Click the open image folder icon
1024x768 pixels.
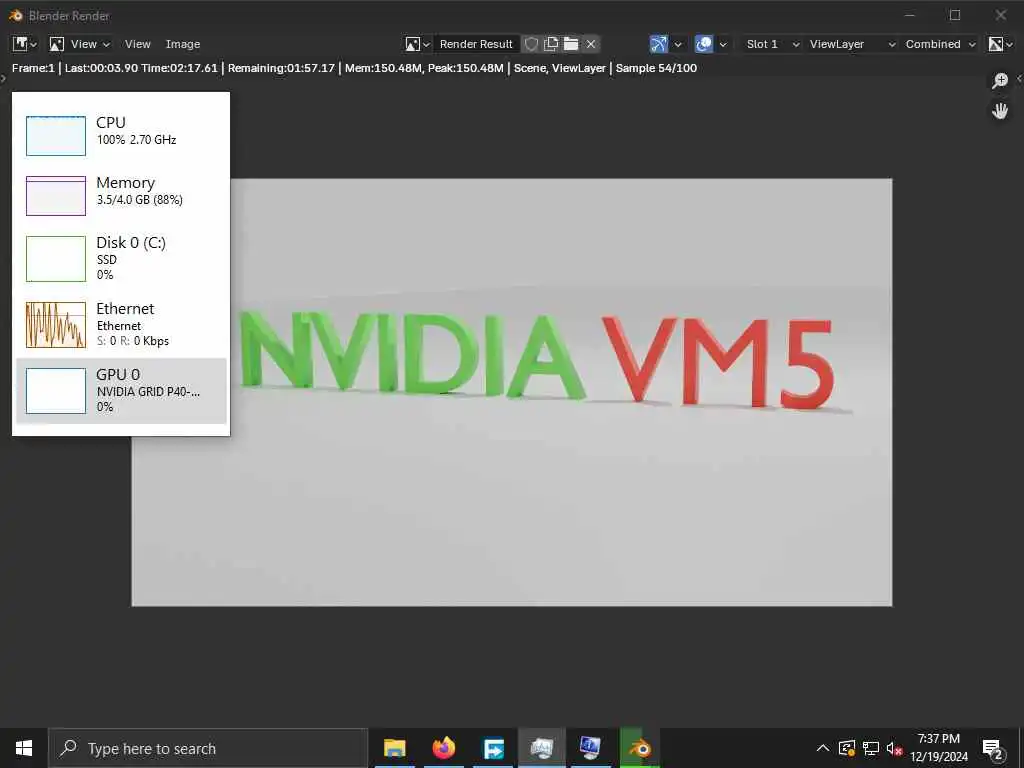571,44
